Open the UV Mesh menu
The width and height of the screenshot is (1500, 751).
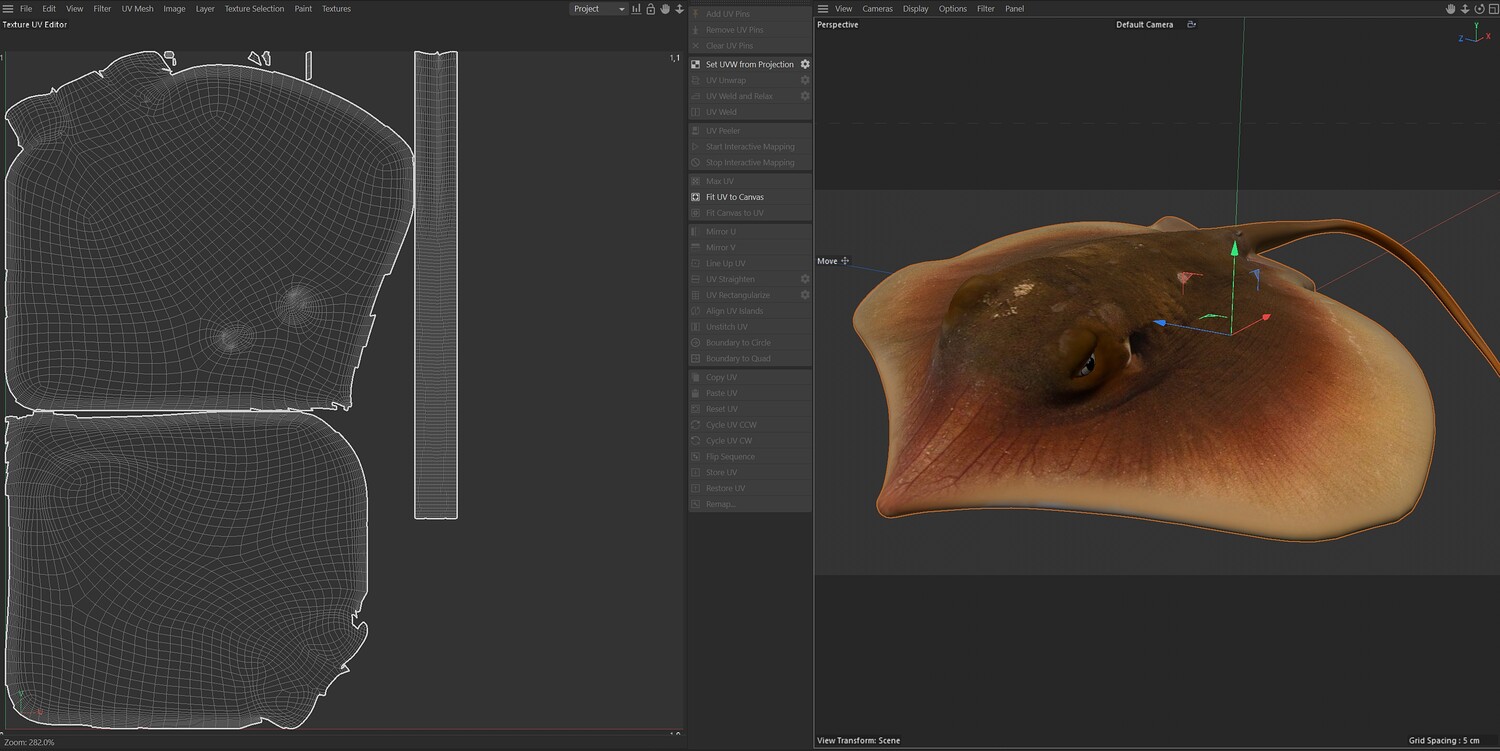click(x=137, y=9)
